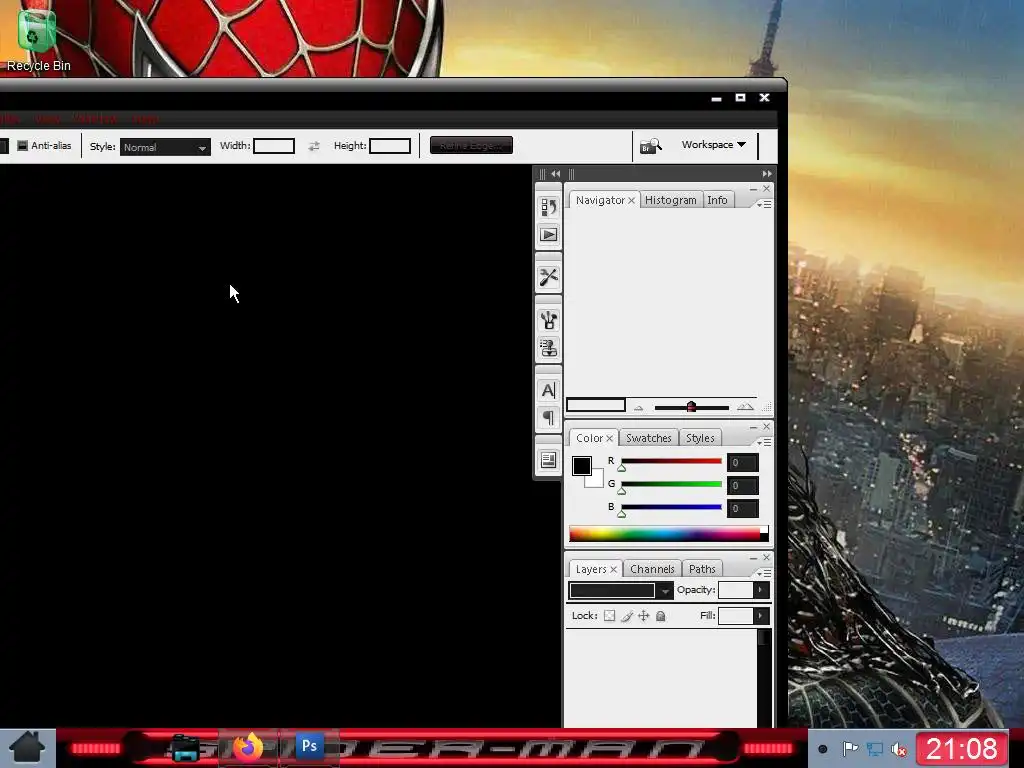
Task: Open the Window menu
Action: click(95, 119)
